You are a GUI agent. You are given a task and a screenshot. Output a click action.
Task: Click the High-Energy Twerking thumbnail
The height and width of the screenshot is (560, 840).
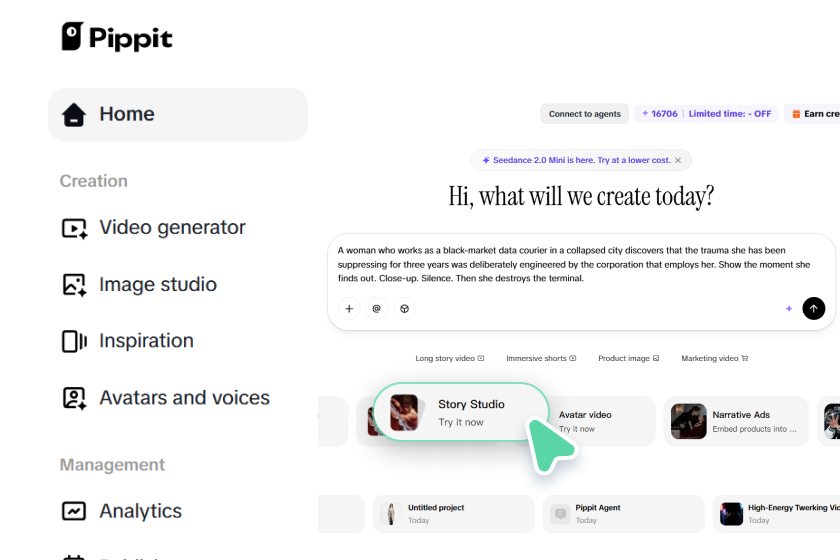click(731, 514)
